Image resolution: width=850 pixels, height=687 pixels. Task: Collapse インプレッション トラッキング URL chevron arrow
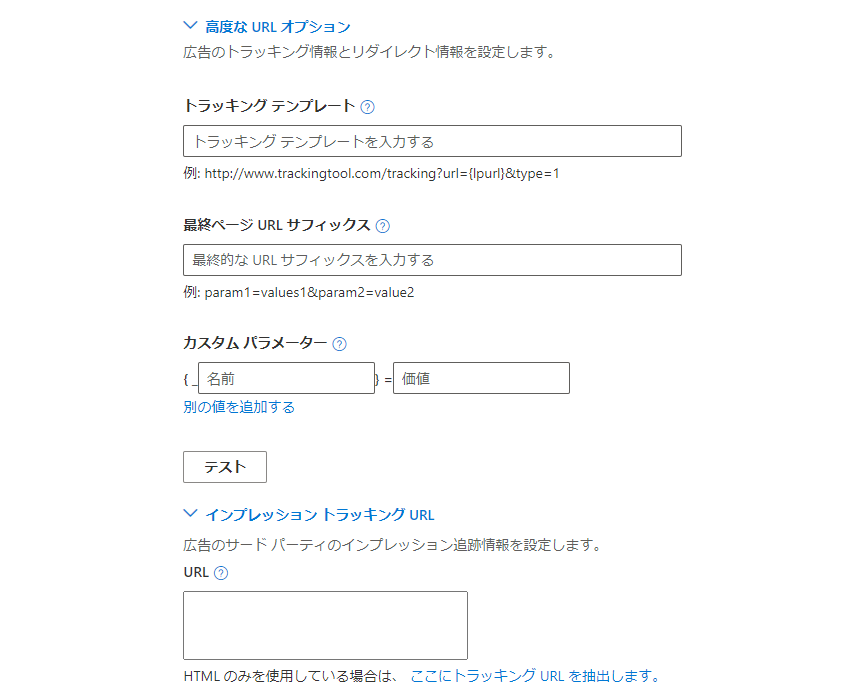point(190,513)
